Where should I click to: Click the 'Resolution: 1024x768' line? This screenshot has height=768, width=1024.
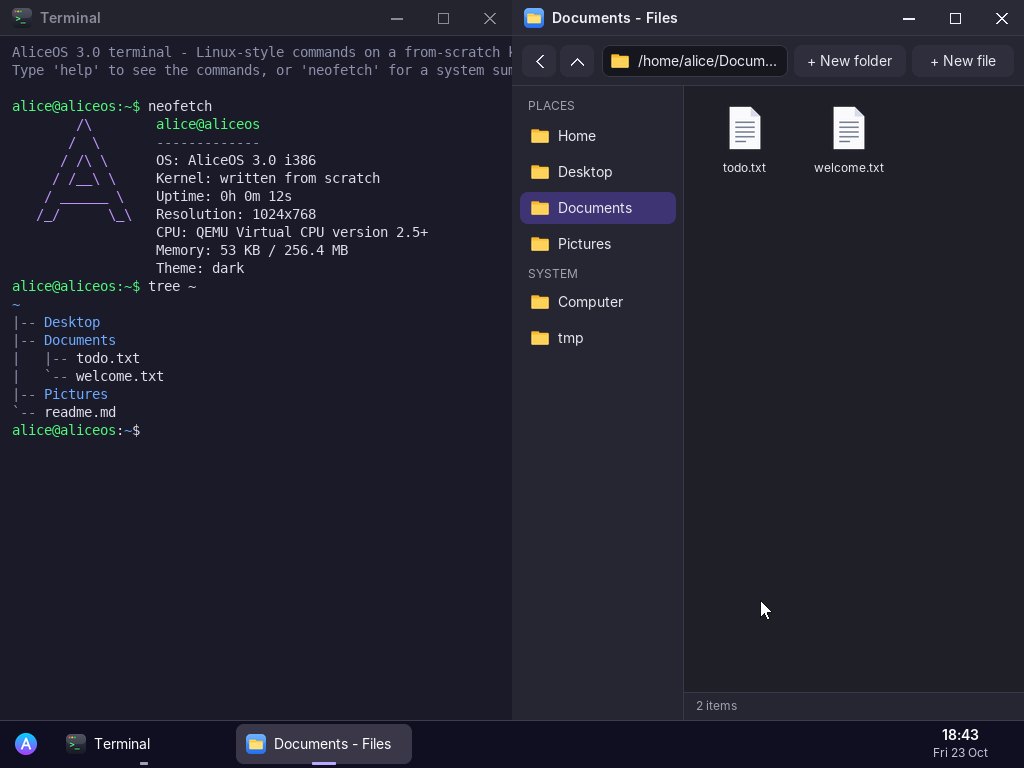tap(236, 214)
